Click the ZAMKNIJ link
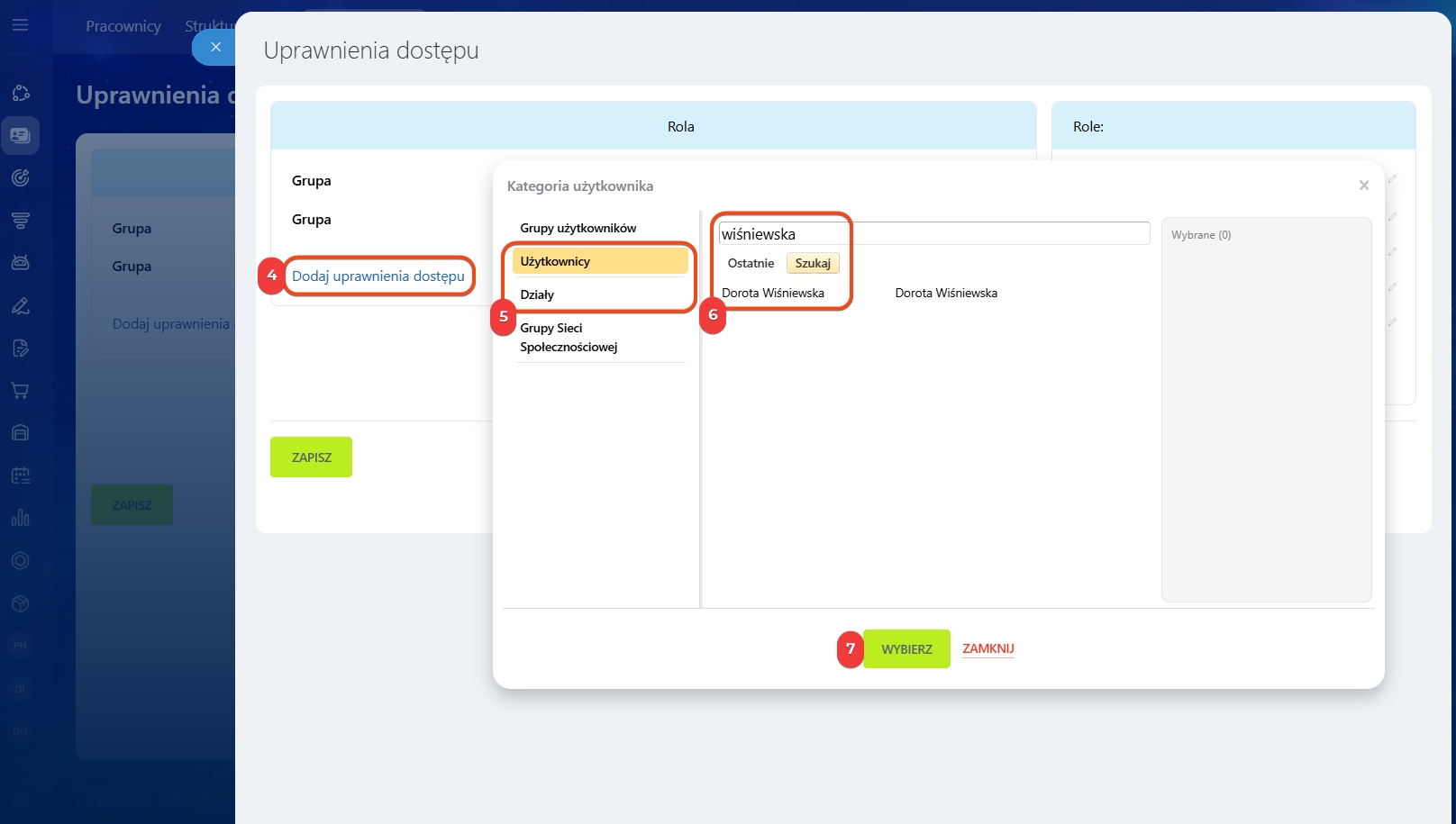The image size is (1456, 824). [x=987, y=648]
